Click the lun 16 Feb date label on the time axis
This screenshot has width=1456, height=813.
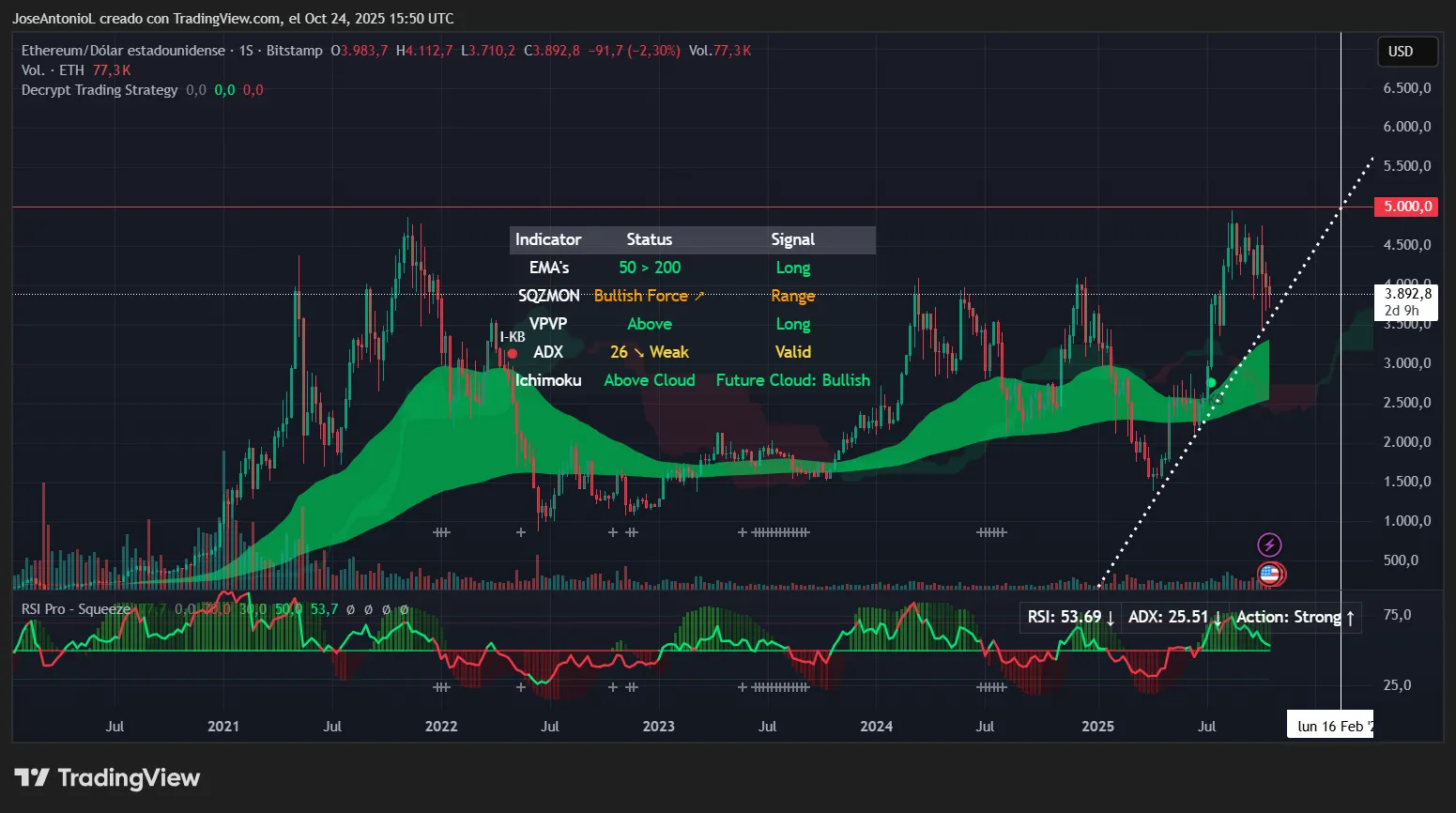1329,725
